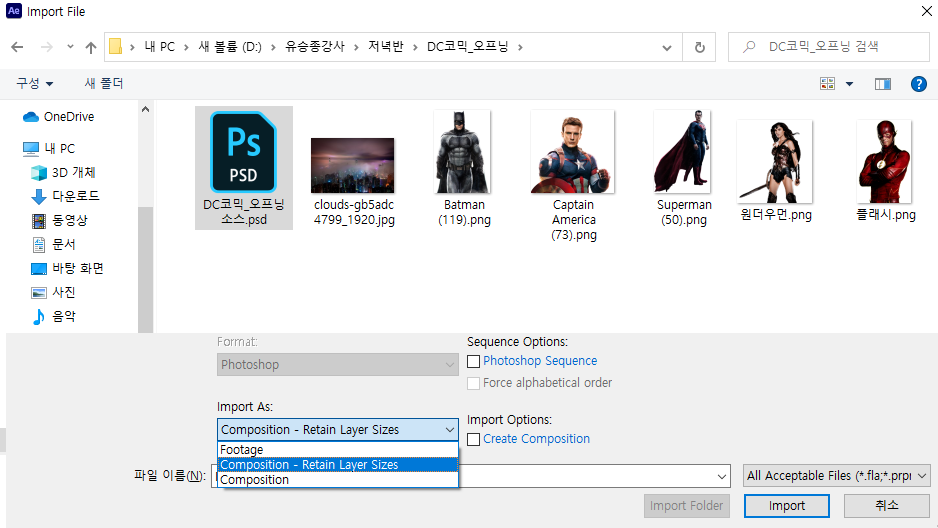Navigate to 저녁반 in the breadcrumb

(386, 47)
